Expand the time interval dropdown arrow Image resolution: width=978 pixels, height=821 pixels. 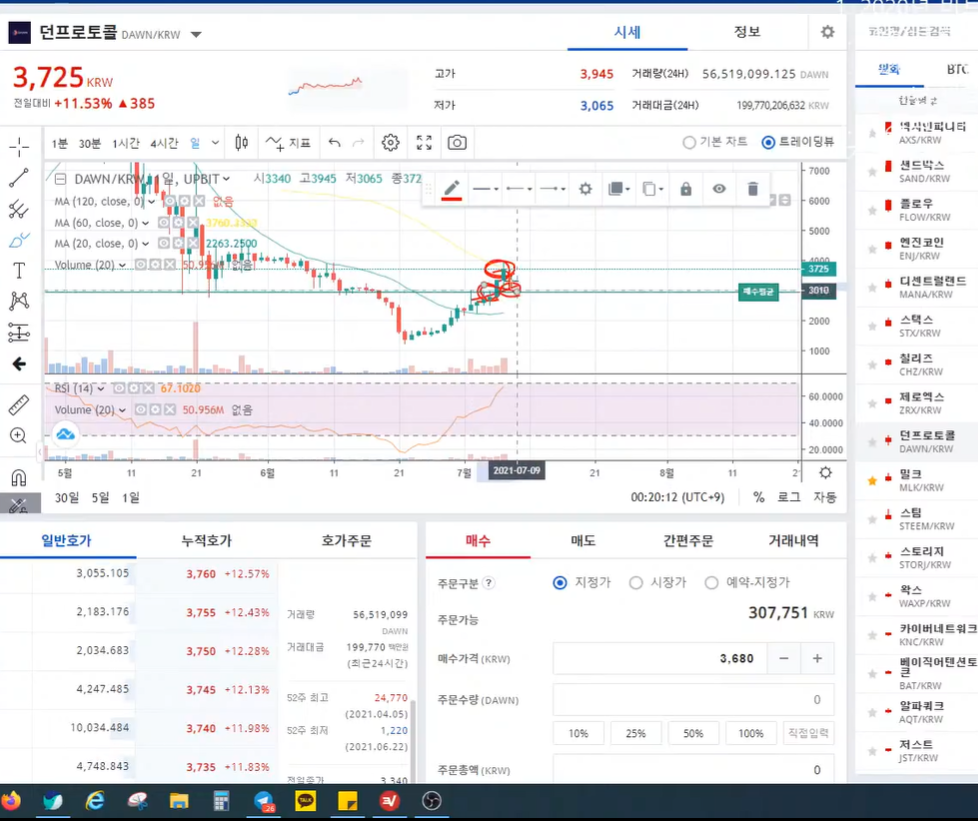tap(215, 143)
